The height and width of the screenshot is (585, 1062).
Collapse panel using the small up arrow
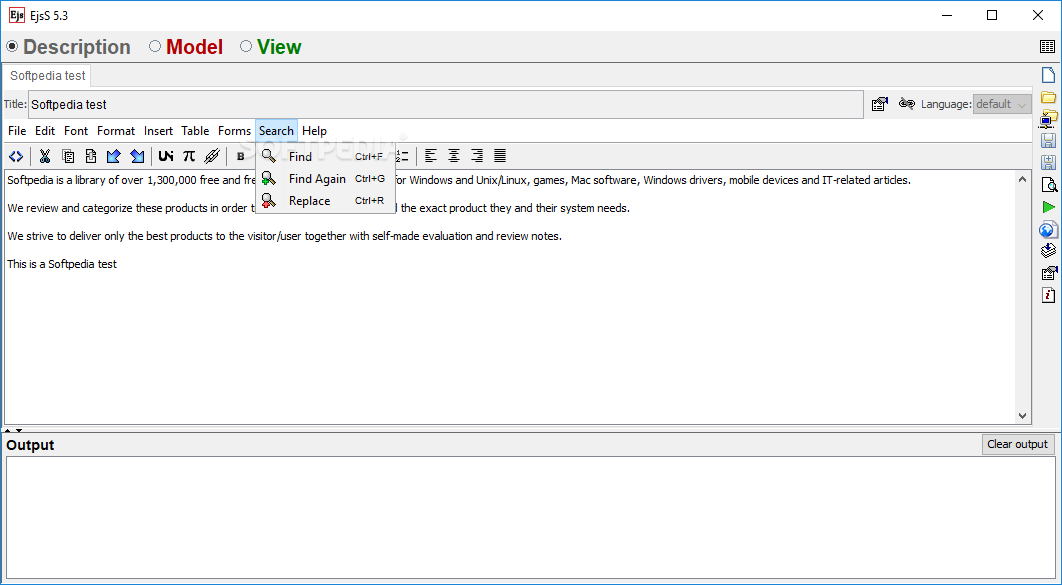coord(8,431)
